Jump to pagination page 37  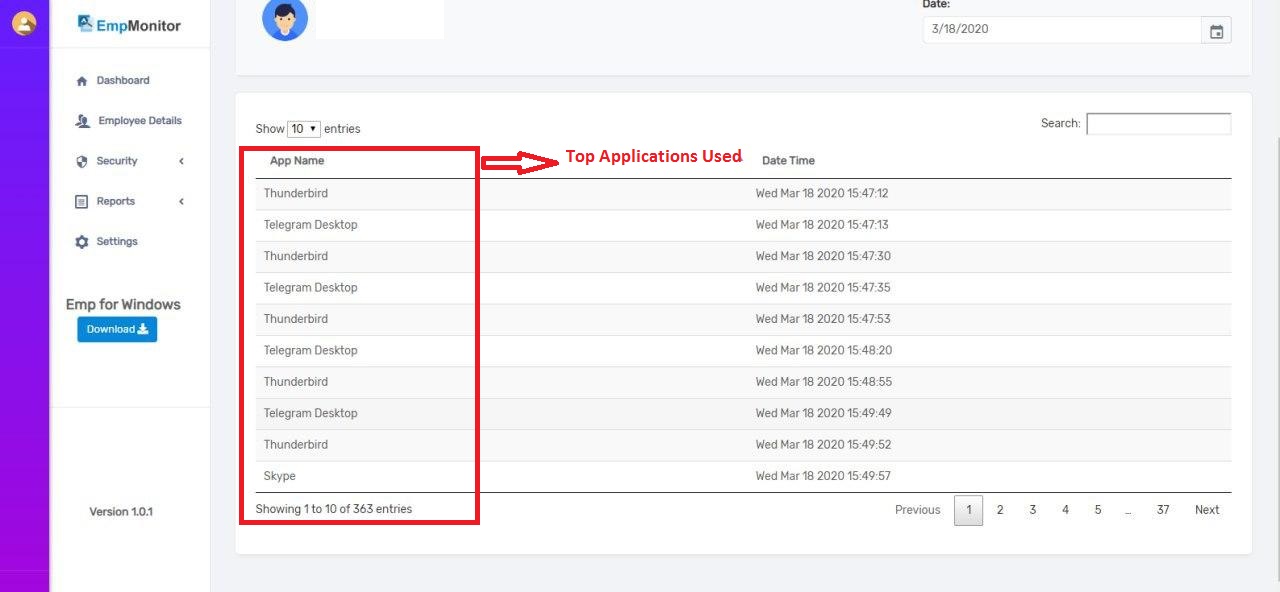tap(1163, 510)
